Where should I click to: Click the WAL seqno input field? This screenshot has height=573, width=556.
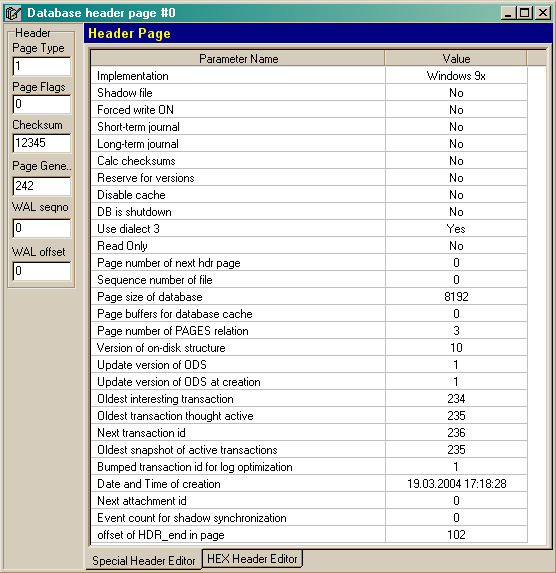coord(41,228)
